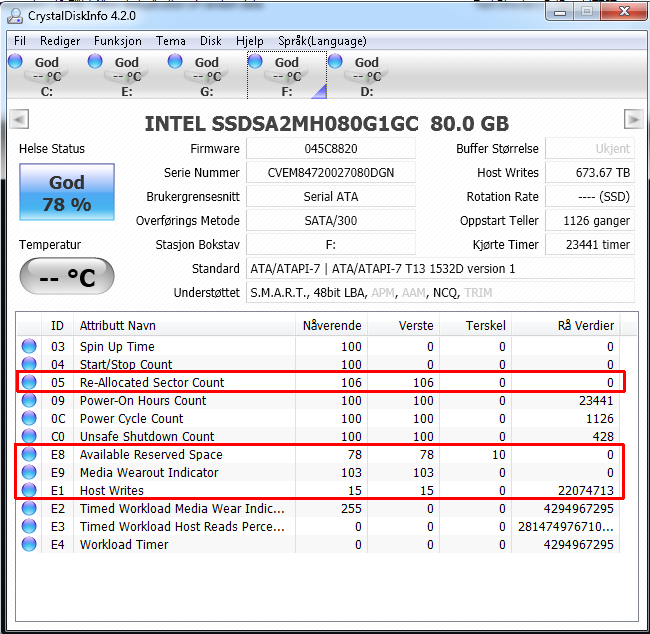Click the Serial ATA interface field

coord(331,197)
